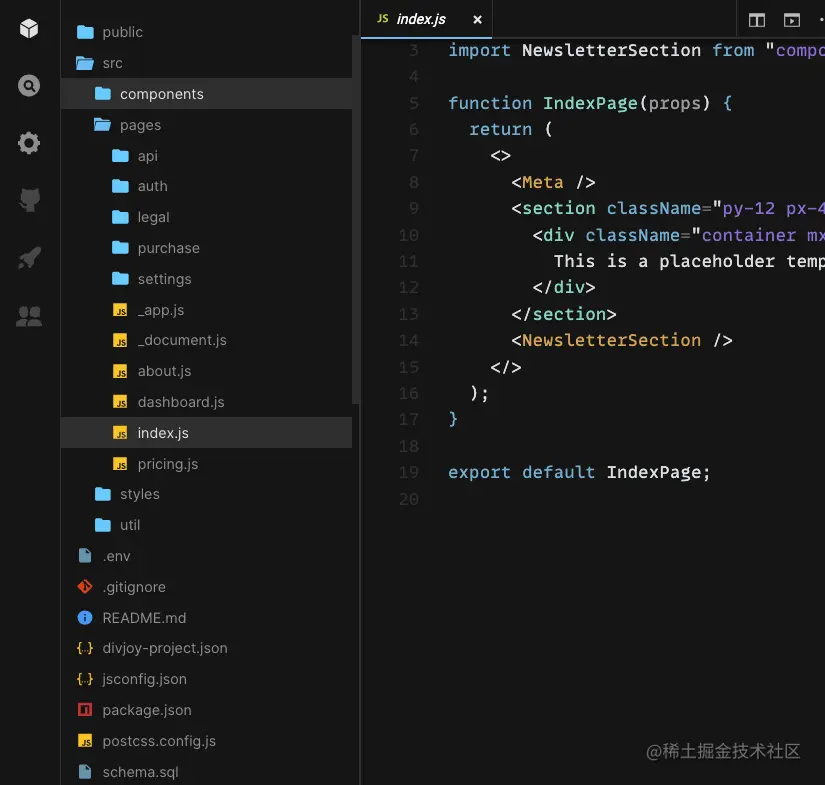This screenshot has height=785, width=825.
Task: Open README.md file
Action: [206, 618]
